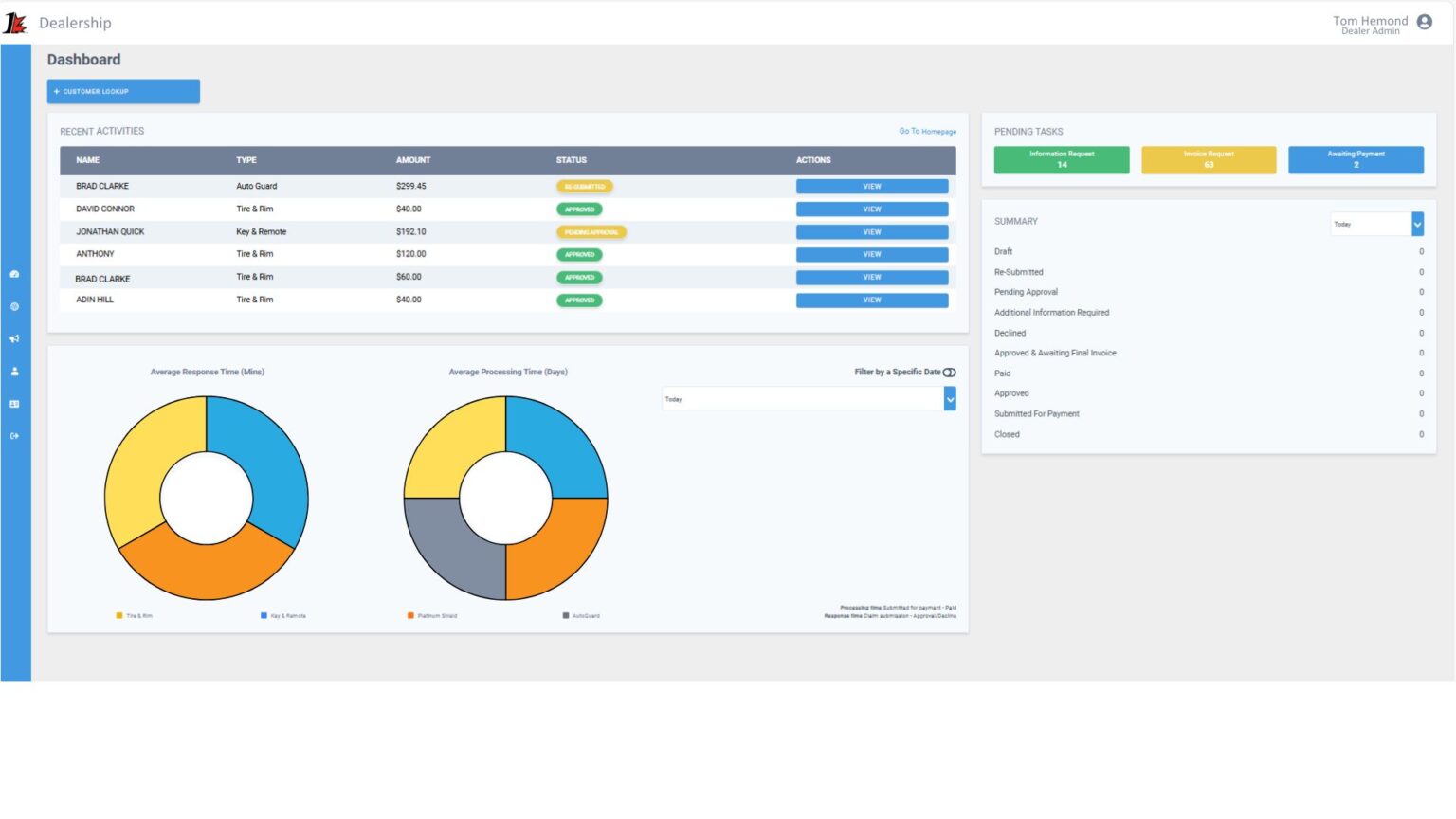The width and height of the screenshot is (1456, 819).
Task: Toggle Filter by a Specific Date
Action: (x=949, y=372)
